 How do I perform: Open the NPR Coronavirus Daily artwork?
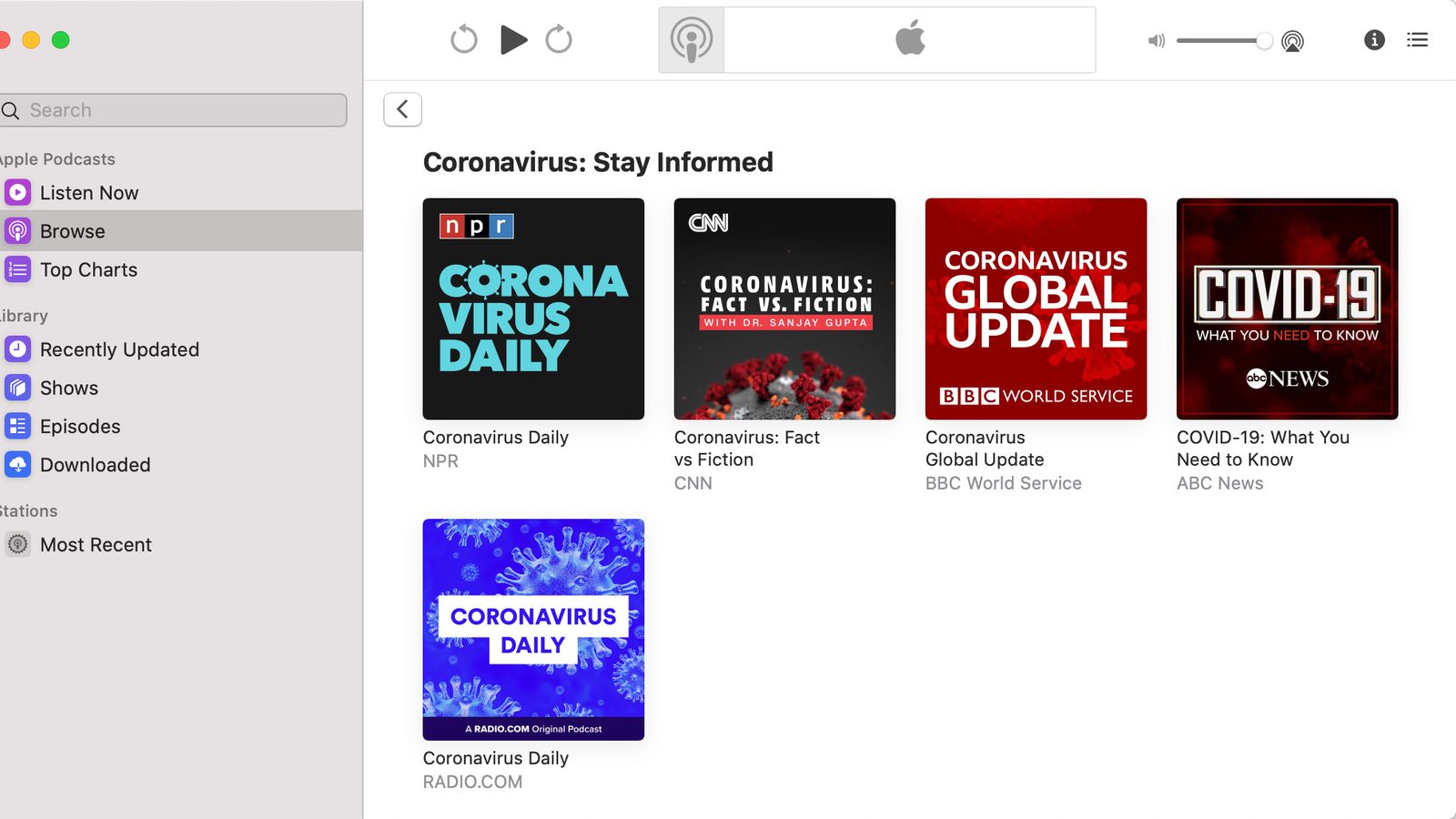[x=533, y=308]
